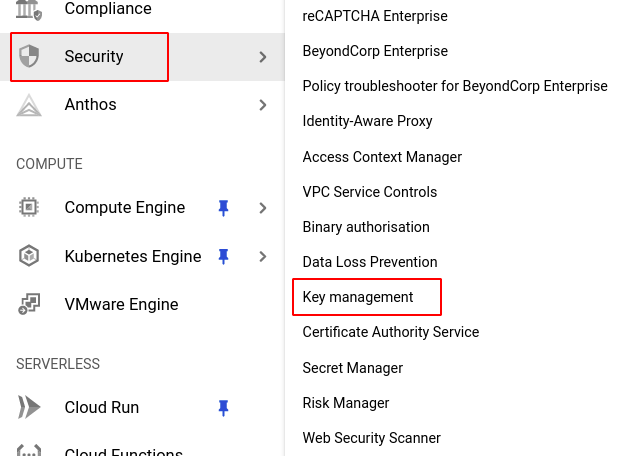Click the Security shield icon
Image resolution: width=624 pixels, height=456 pixels.
[x=29, y=57]
